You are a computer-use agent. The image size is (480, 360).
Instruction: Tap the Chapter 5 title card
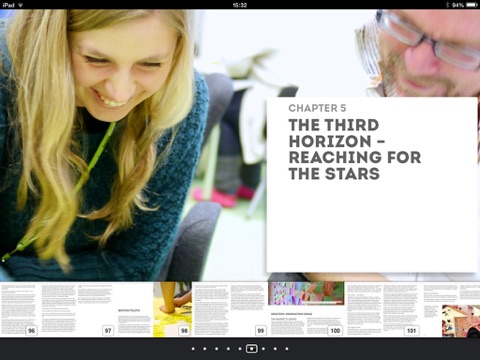tap(372, 185)
